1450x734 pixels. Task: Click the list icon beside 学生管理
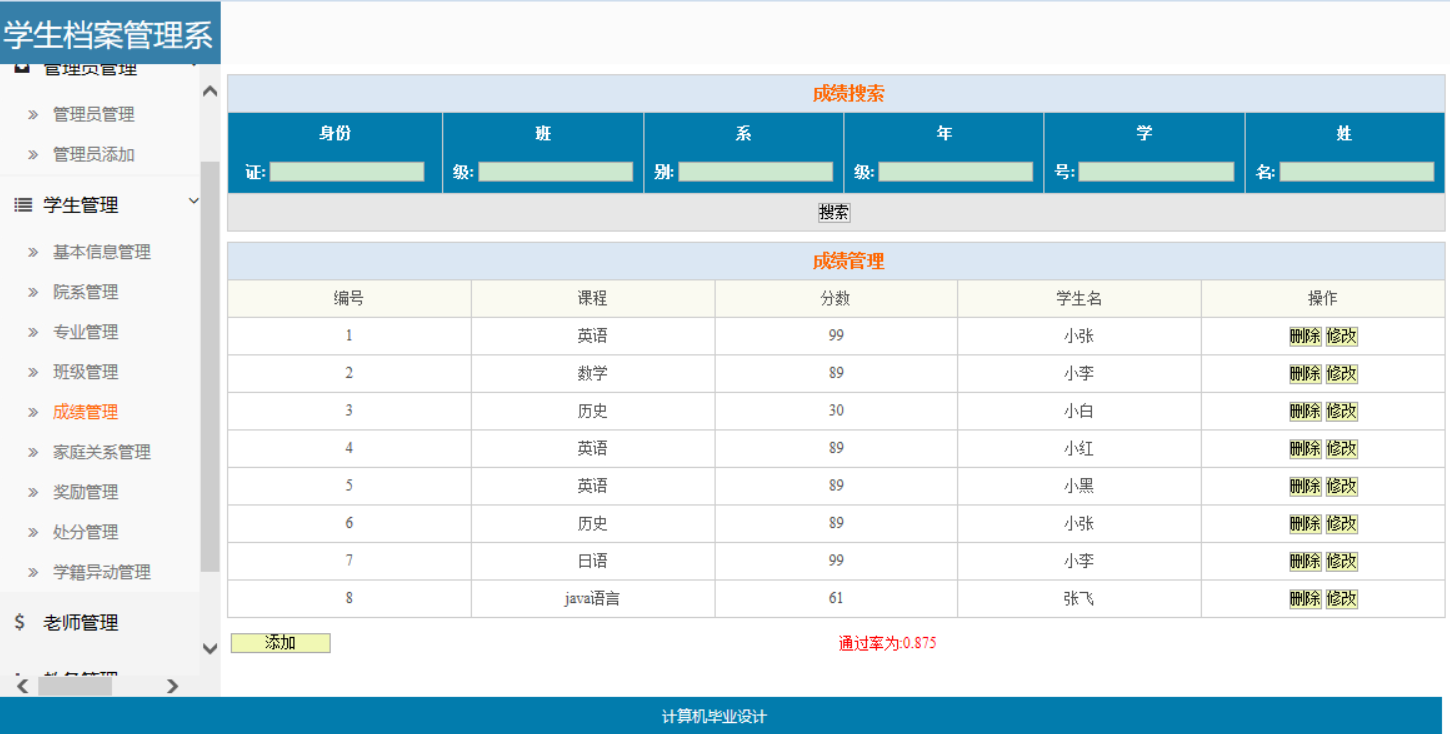click(x=23, y=205)
